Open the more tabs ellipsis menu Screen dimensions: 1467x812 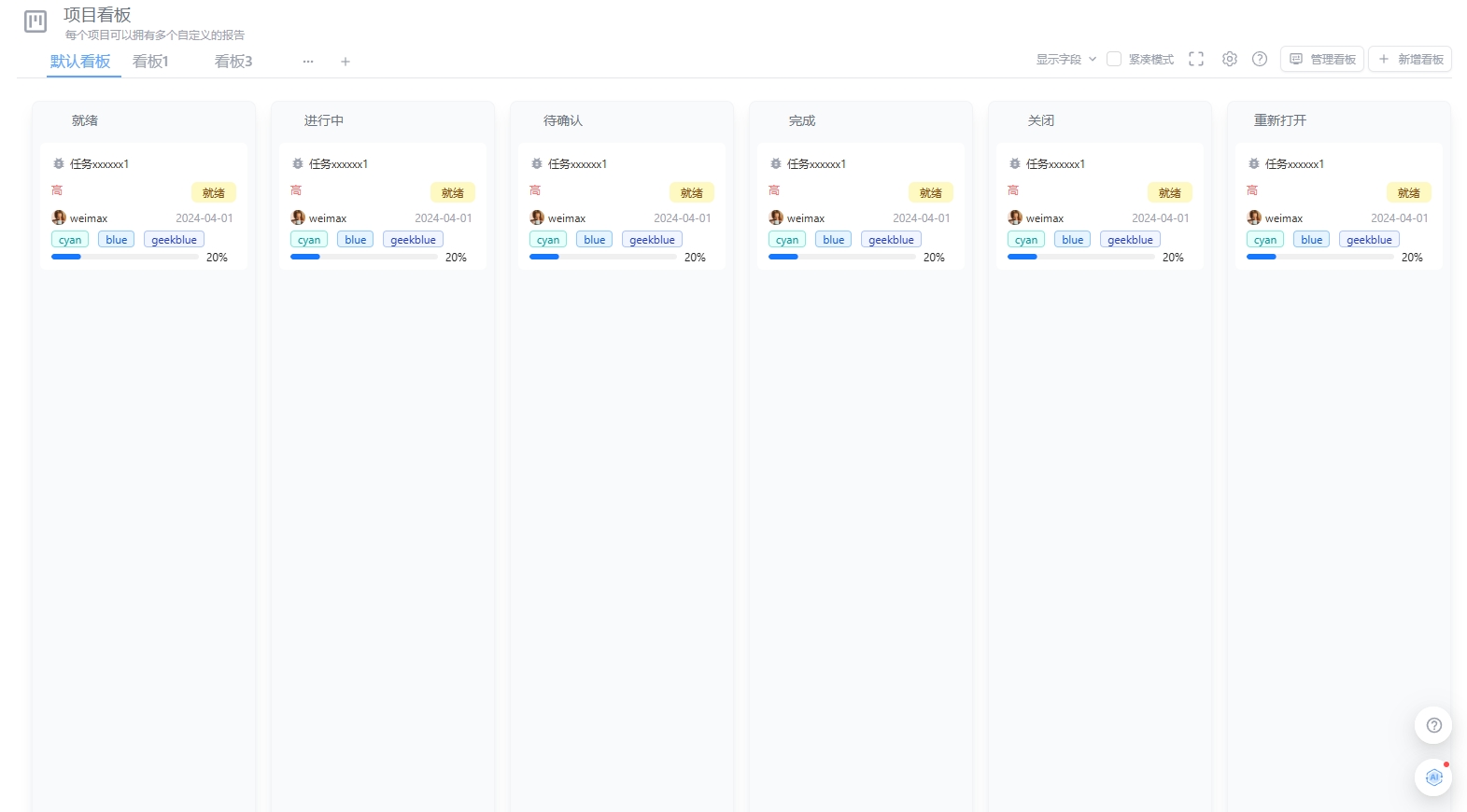(x=308, y=62)
